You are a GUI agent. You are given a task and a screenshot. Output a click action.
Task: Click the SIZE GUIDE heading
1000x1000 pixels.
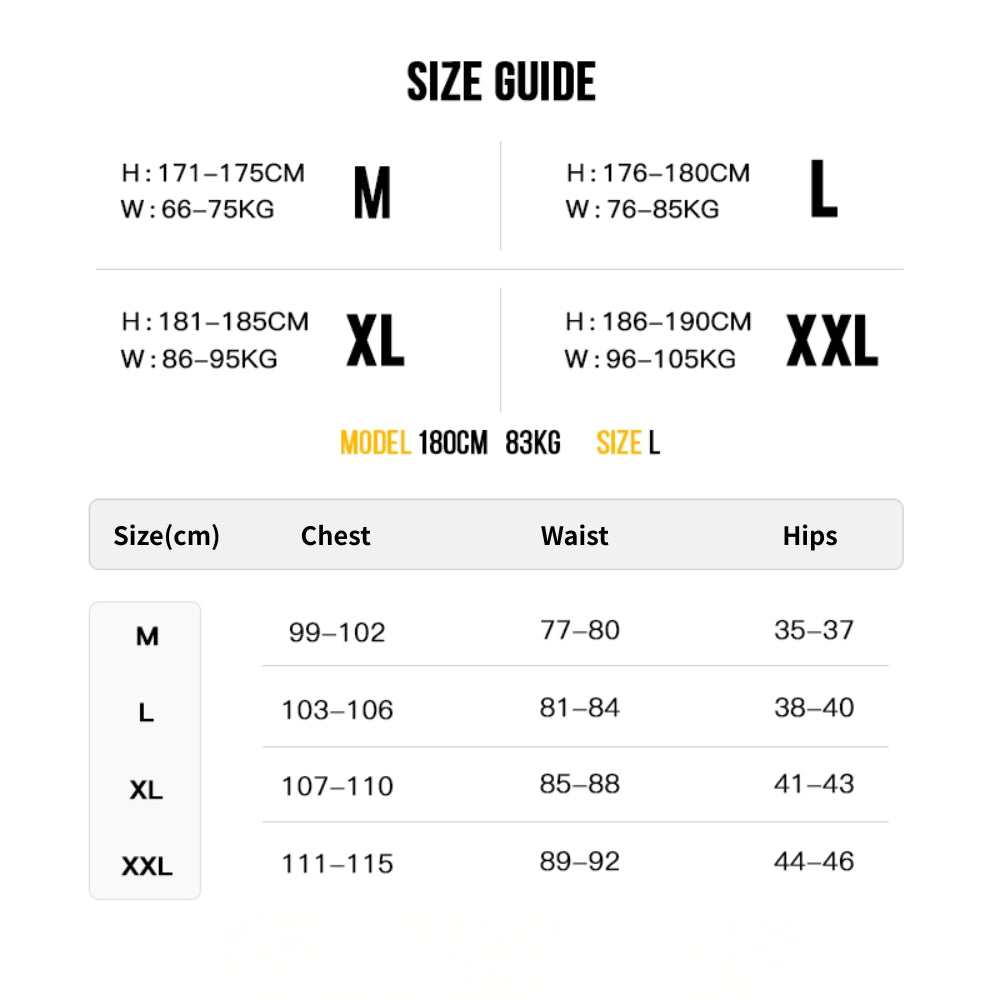coord(501,82)
